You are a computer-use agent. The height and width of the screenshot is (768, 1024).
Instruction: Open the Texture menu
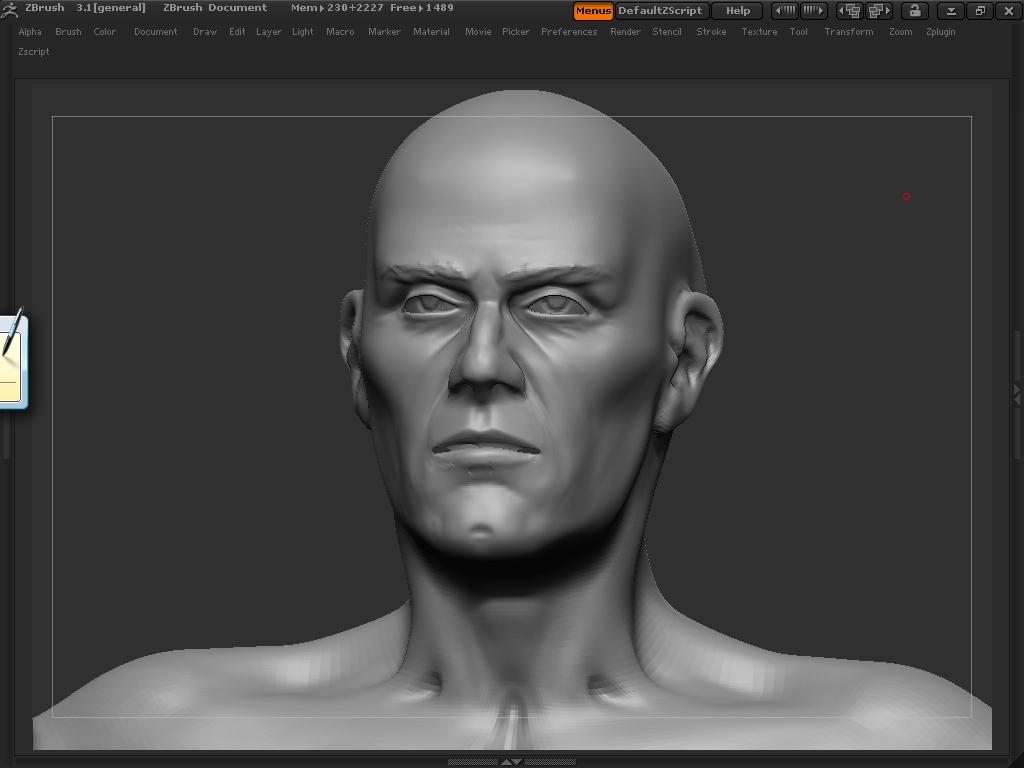759,31
